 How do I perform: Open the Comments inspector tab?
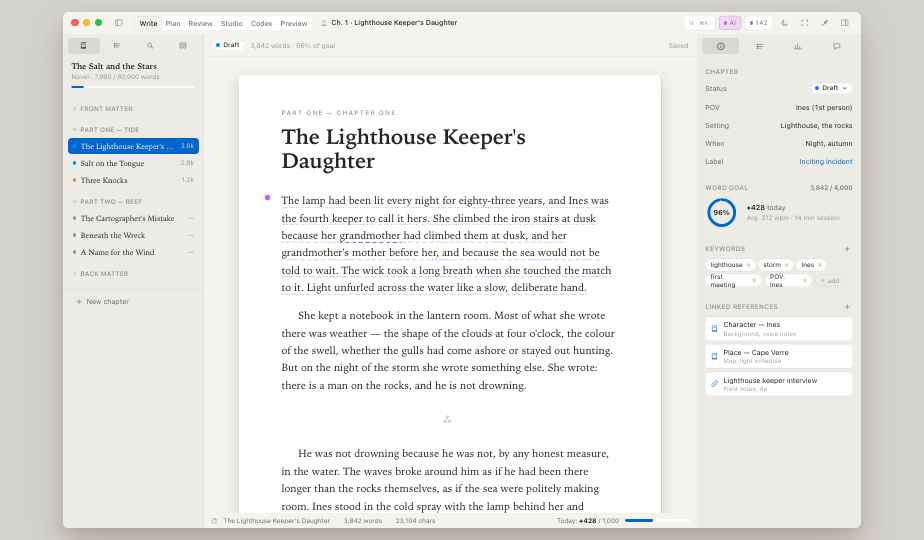click(x=836, y=46)
